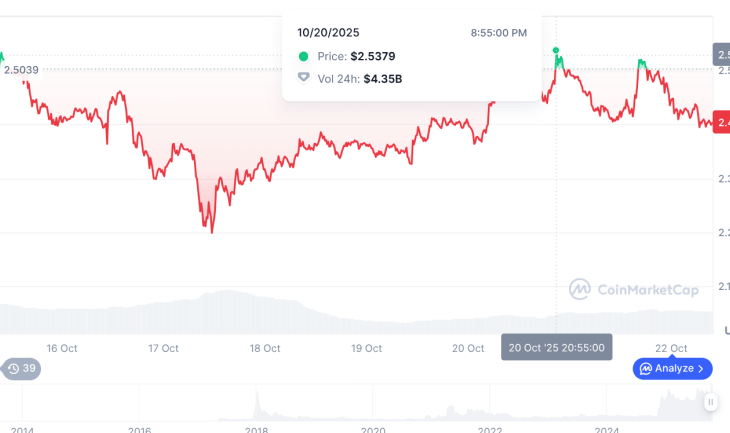Click the sparkle icon inside Analyze button

[646, 369]
